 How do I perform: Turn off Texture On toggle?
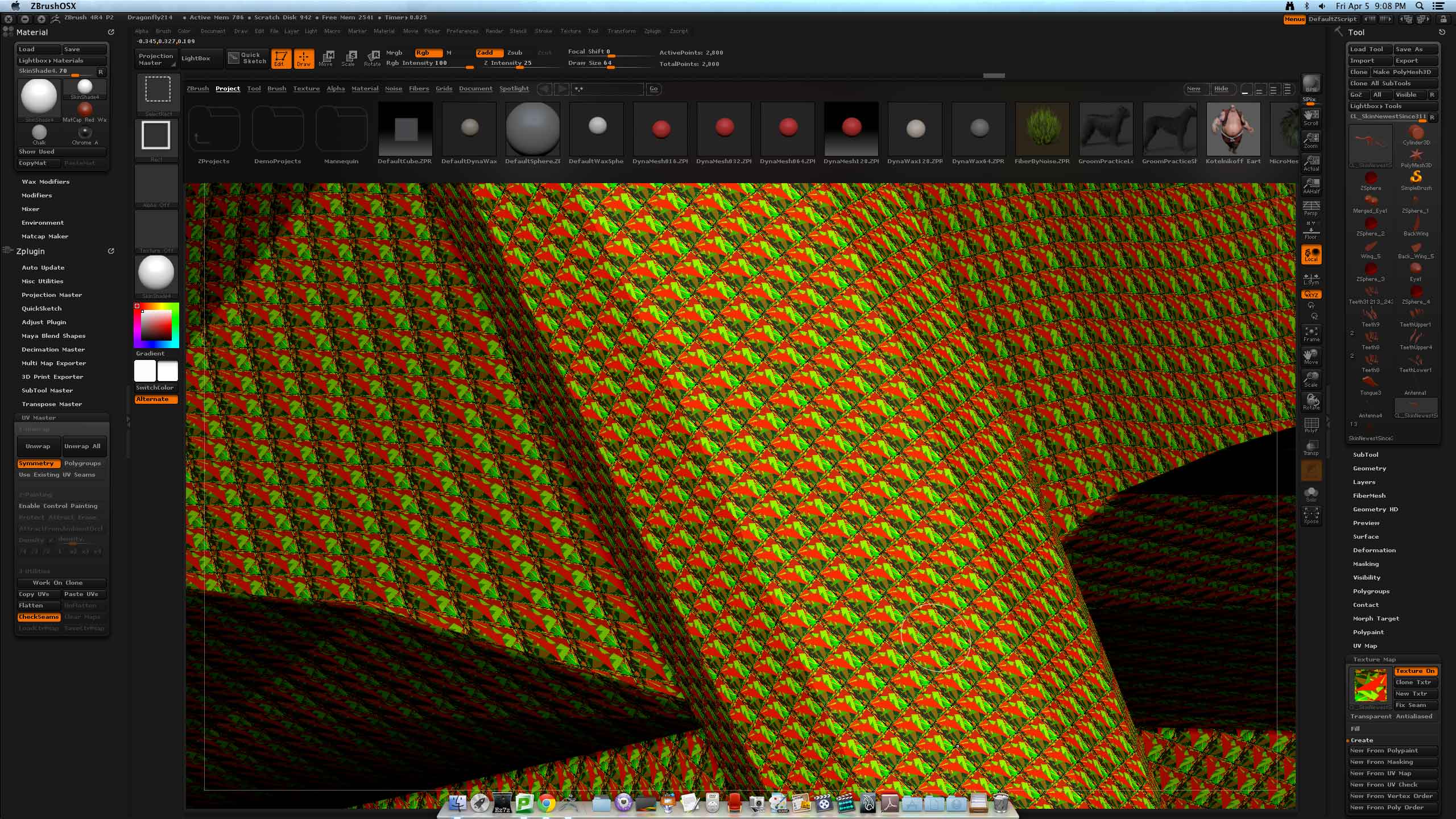tap(1415, 671)
